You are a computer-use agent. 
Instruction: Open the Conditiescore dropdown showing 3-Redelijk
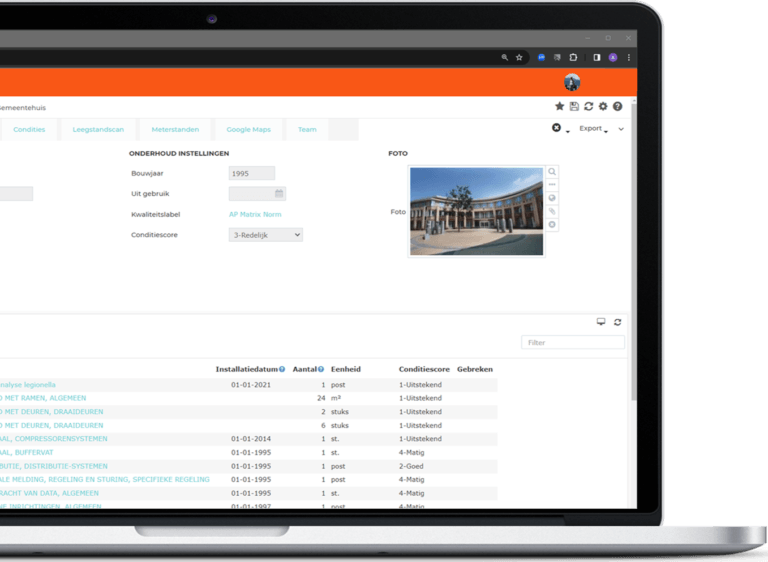tap(265, 235)
